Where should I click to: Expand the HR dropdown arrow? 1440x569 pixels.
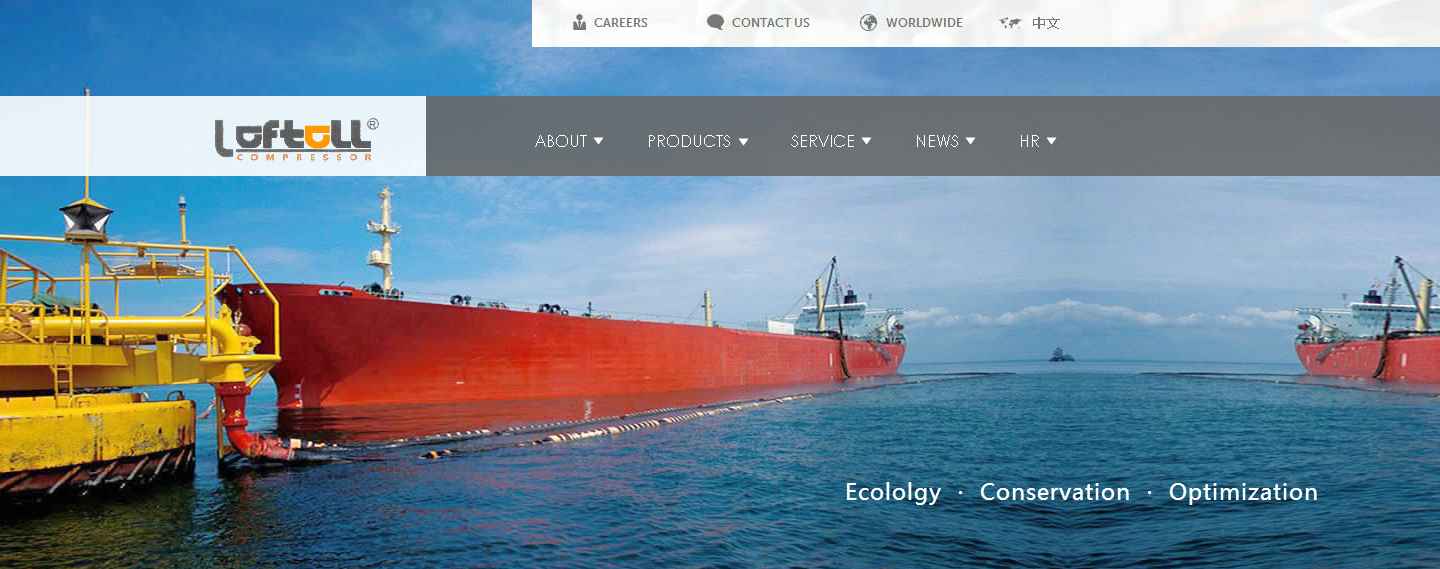click(x=1051, y=141)
